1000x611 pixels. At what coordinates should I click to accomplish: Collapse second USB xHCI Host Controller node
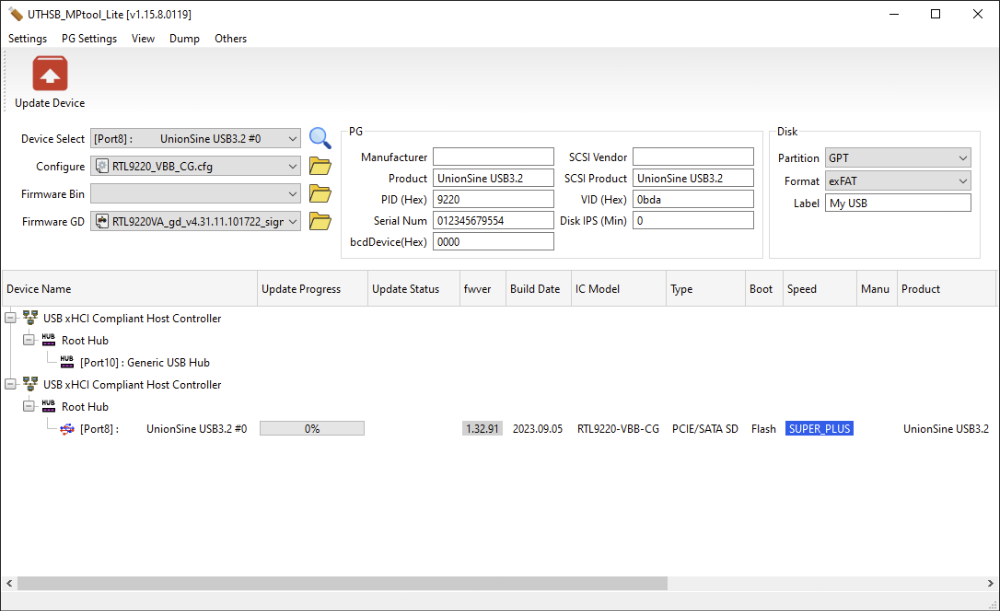coord(10,385)
